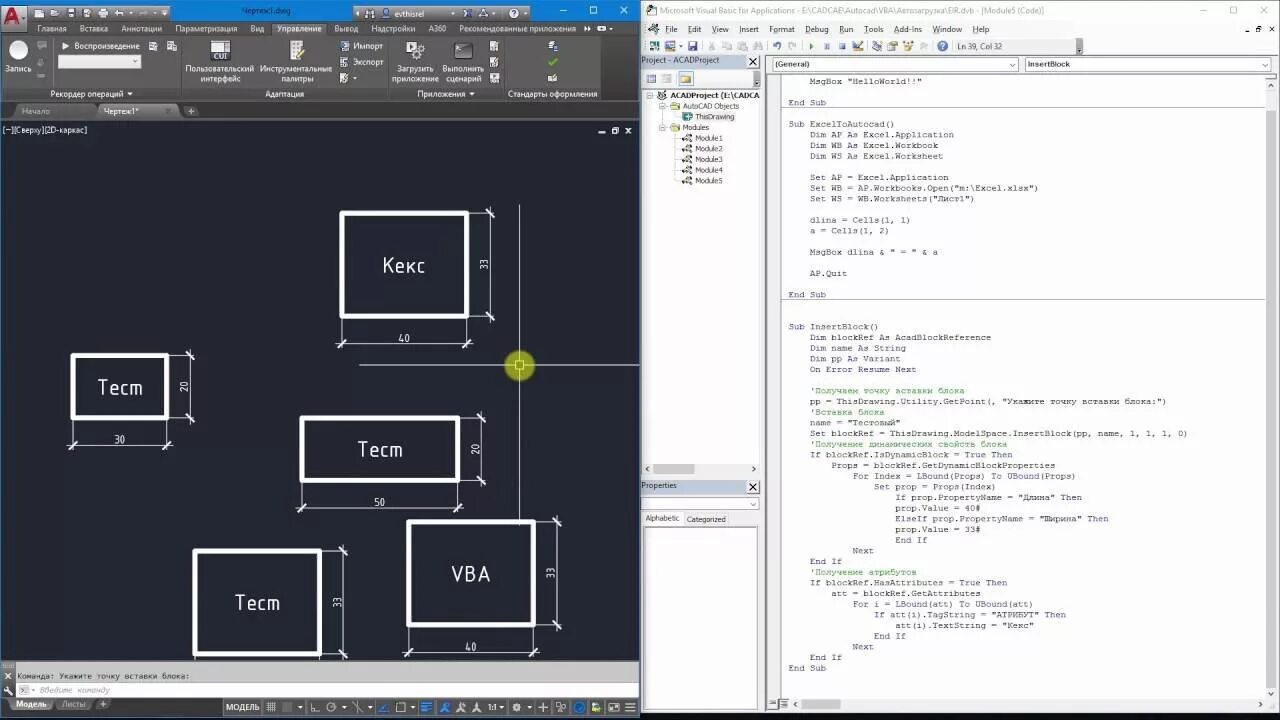The width and height of the screenshot is (1280, 720).
Task: Click green checkmark standards check icon
Action: pos(552,62)
